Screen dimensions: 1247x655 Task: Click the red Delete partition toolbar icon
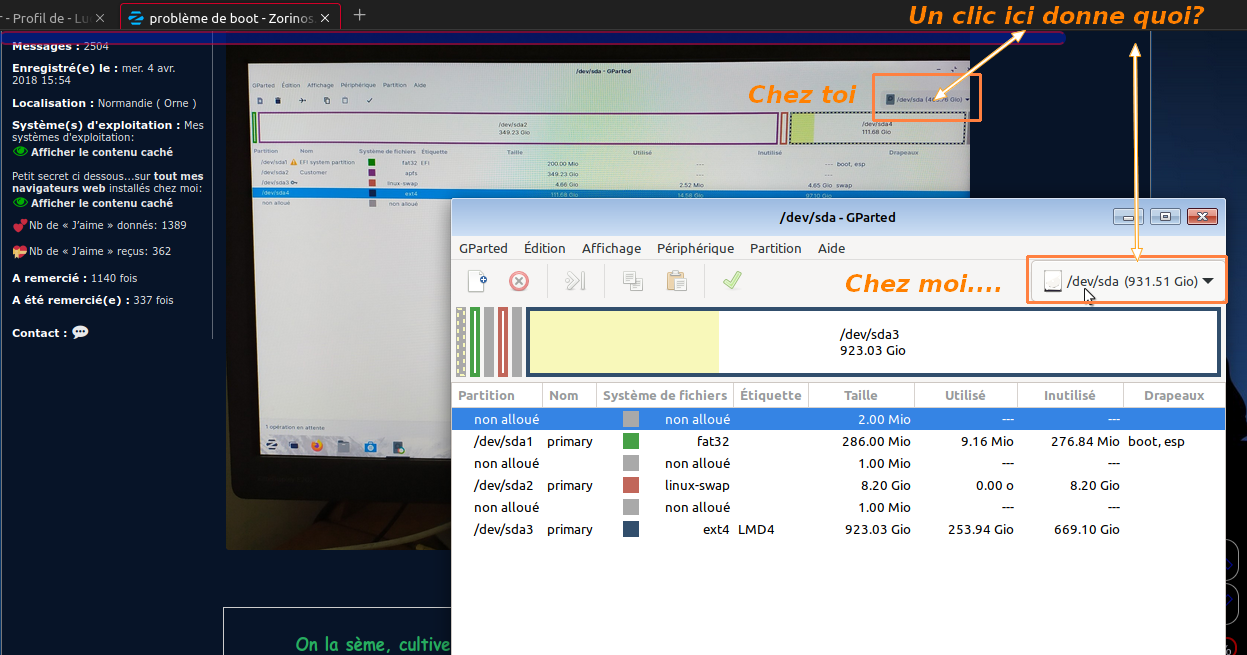[x=518, y=281]
